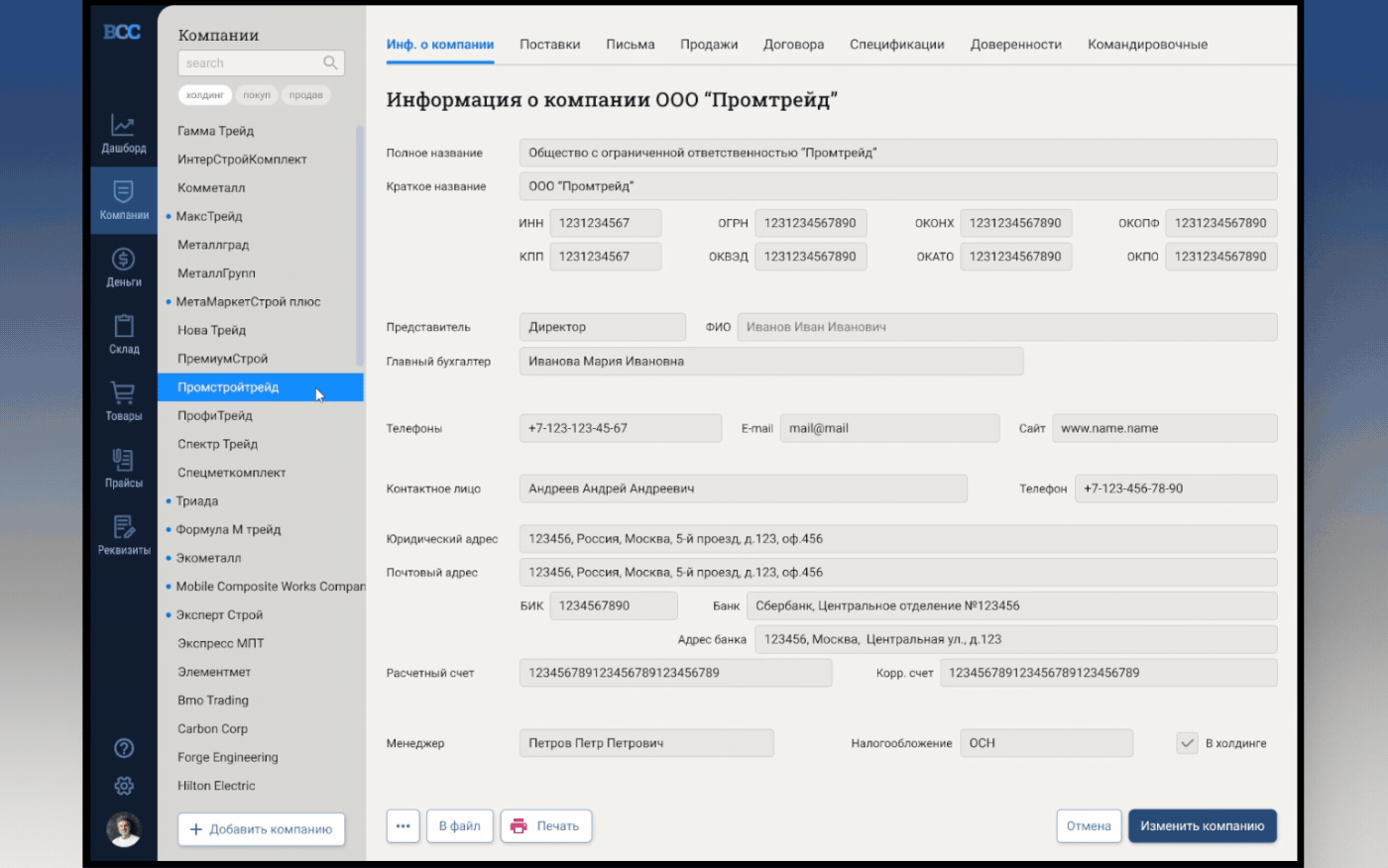Enable the 'покуп' filter chip
Viewport: 1388px width, 868px height.
[x=257, y=95]
